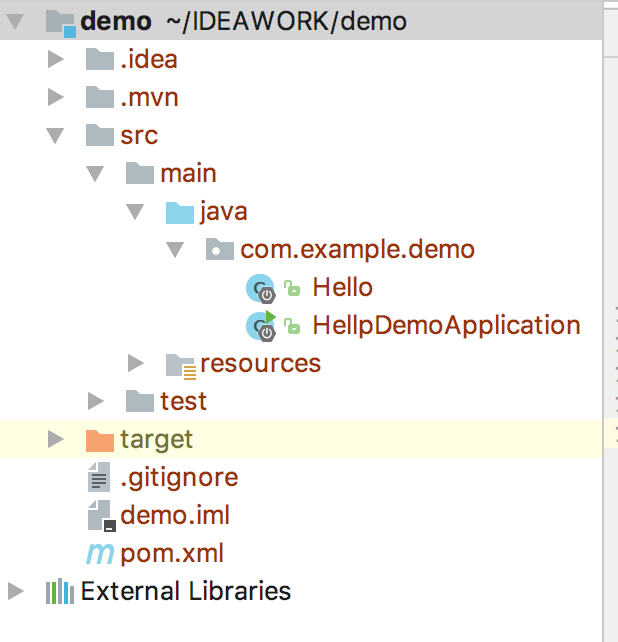The image size is (618, 642).
Task: Select the main folder name
Action: (x=188, y=174)
